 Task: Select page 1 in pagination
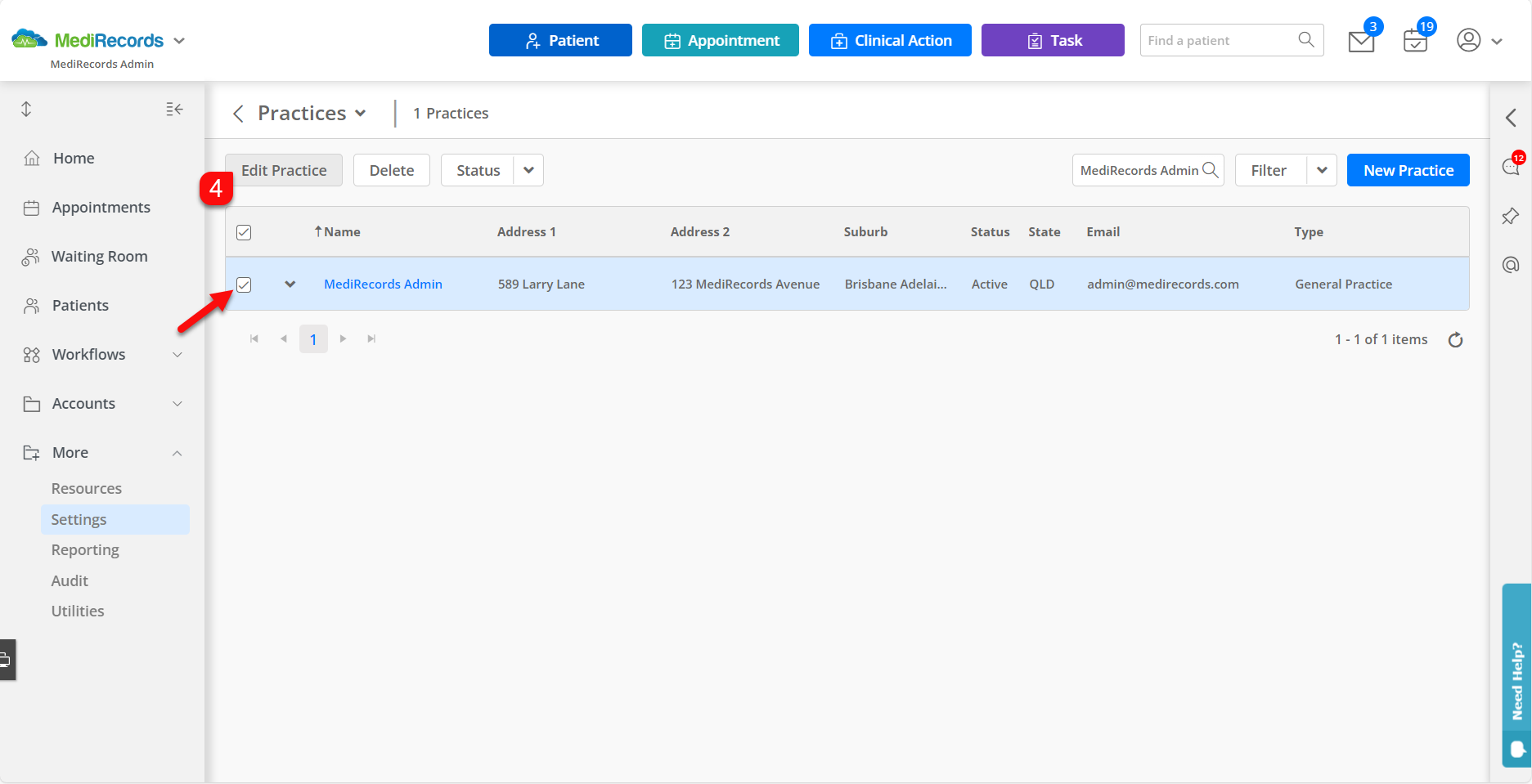click(x=313, y=339)
